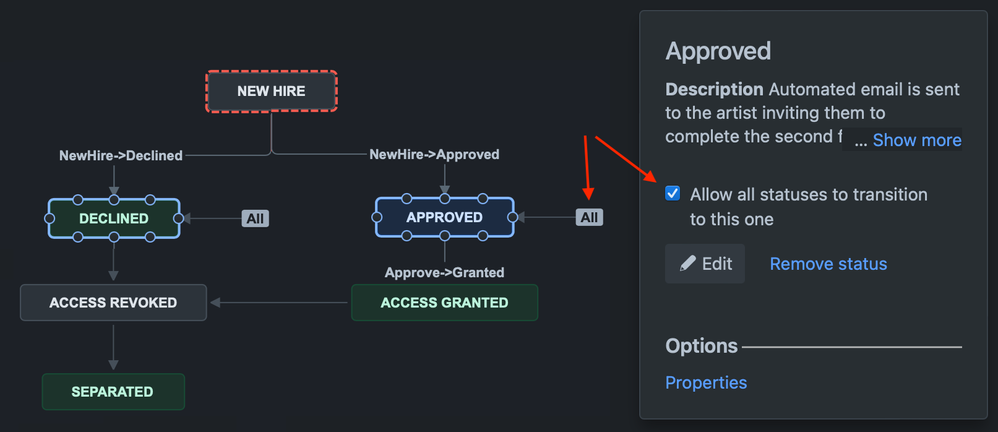Image resolution: width=998 pixels, height=432 pixels.
Task: Click left-side connector handle on DECLINED node
Action: tap(50, 218)
